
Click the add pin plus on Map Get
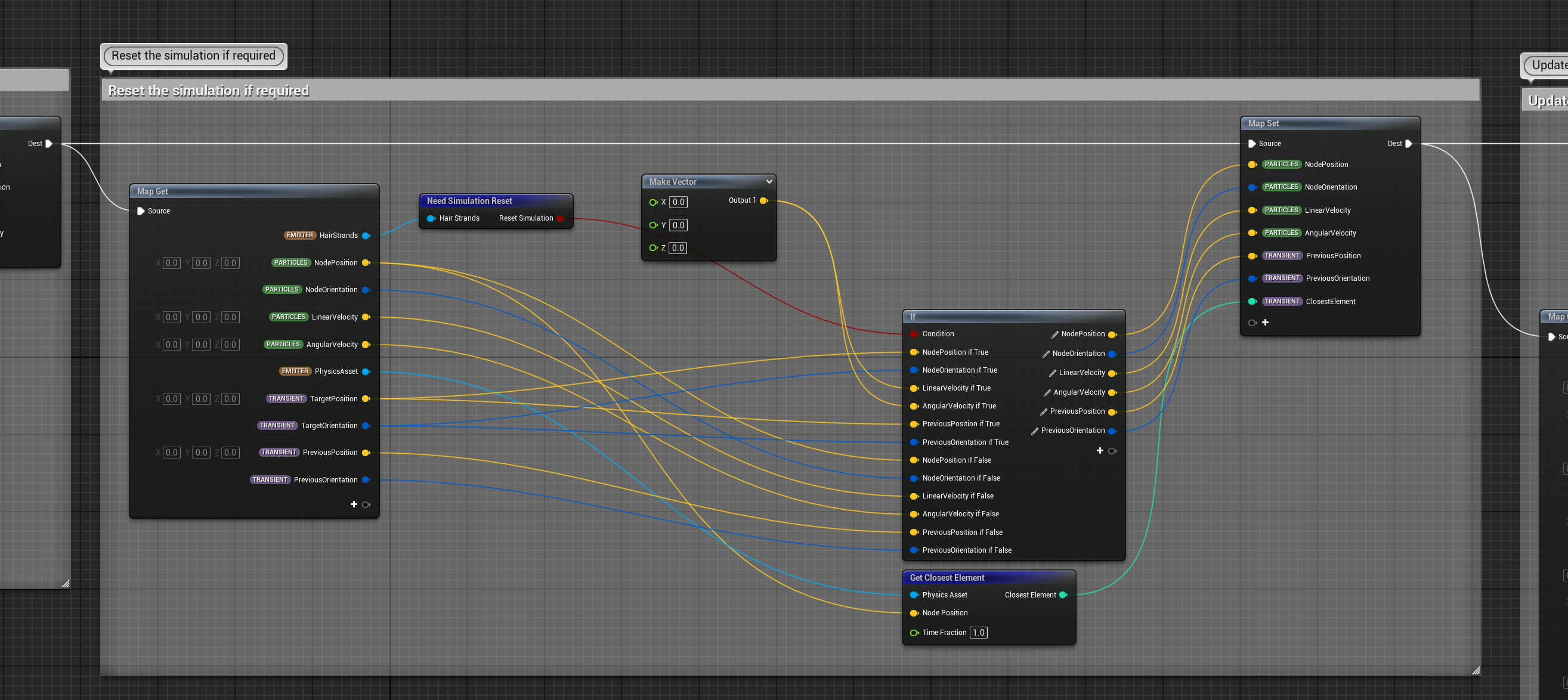(354, 504)
